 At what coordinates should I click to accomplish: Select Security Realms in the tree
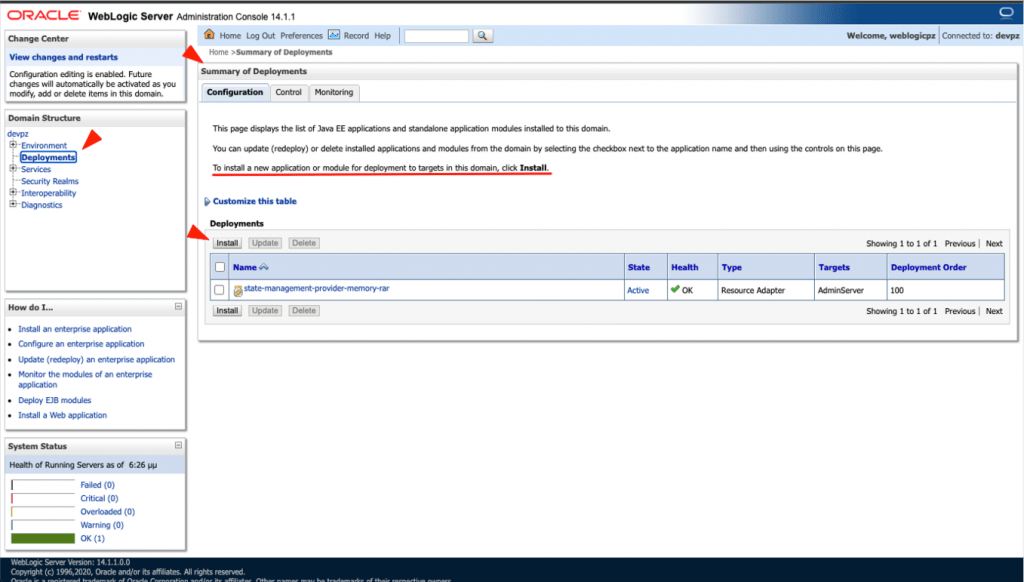tap(50, 181)
